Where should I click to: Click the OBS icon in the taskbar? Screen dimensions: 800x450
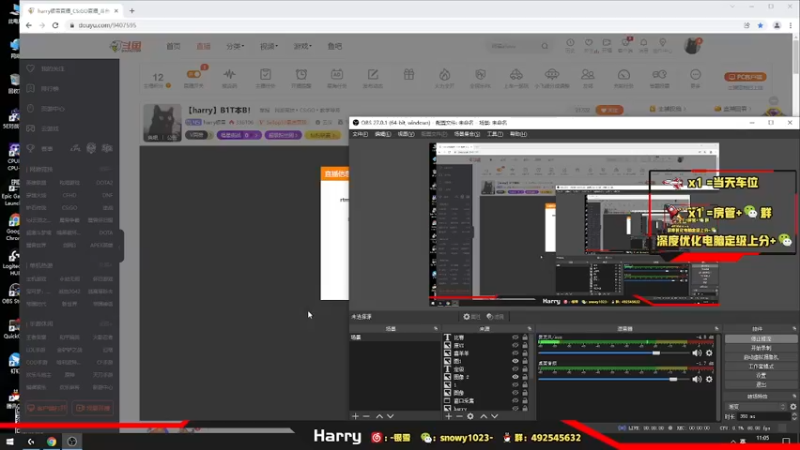72,442
